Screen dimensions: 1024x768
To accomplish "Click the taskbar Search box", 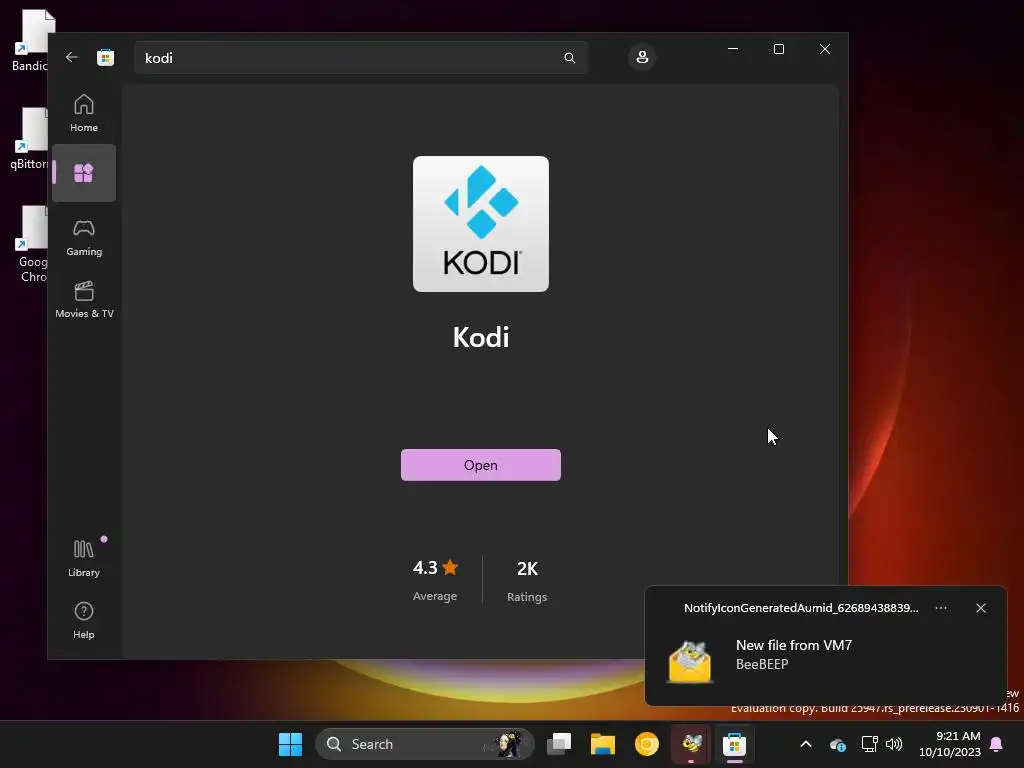I will [425, 744].
